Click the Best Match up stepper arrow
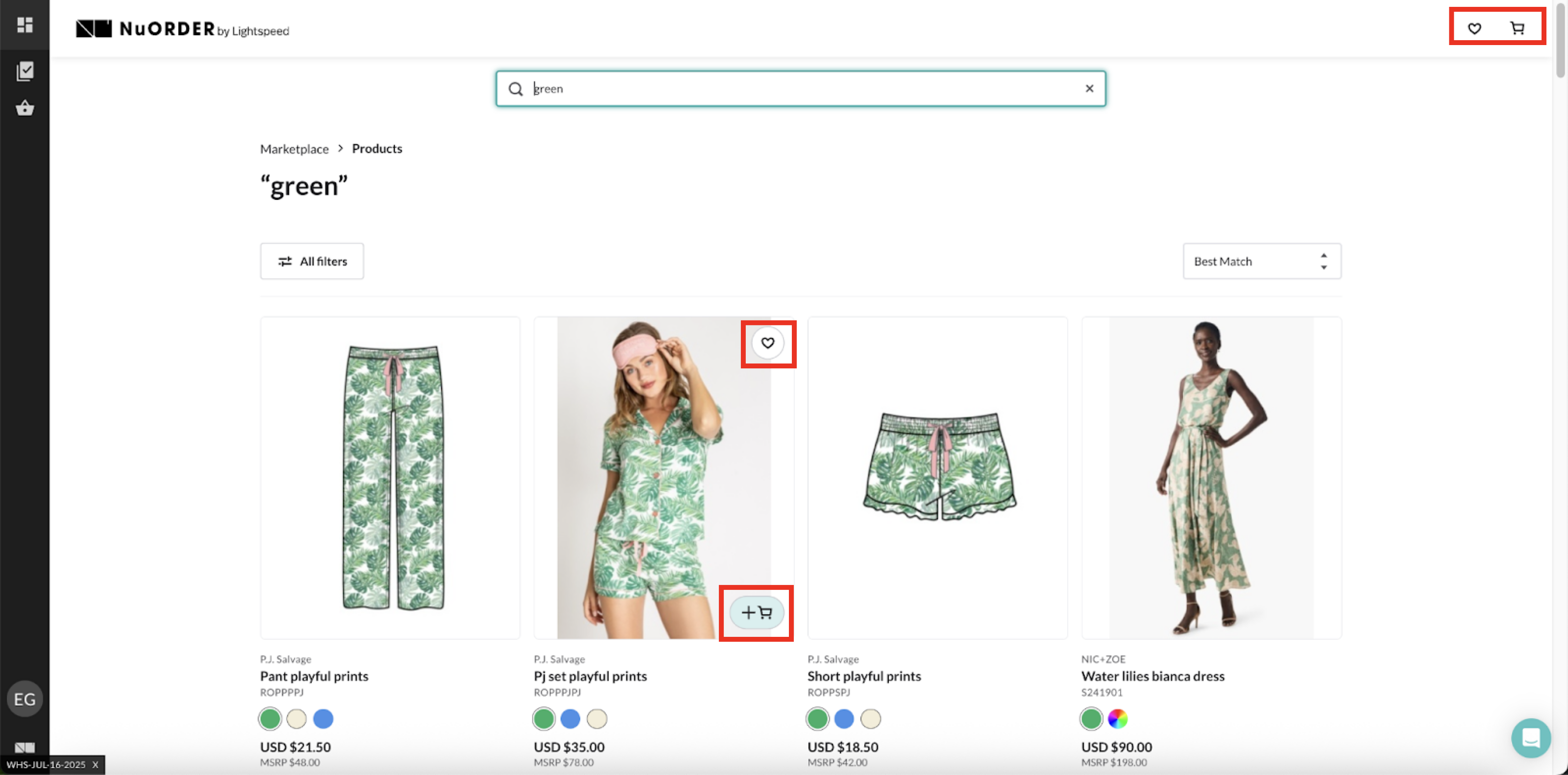Screen dimensions: 1568x775 [x=1323, y=256]
